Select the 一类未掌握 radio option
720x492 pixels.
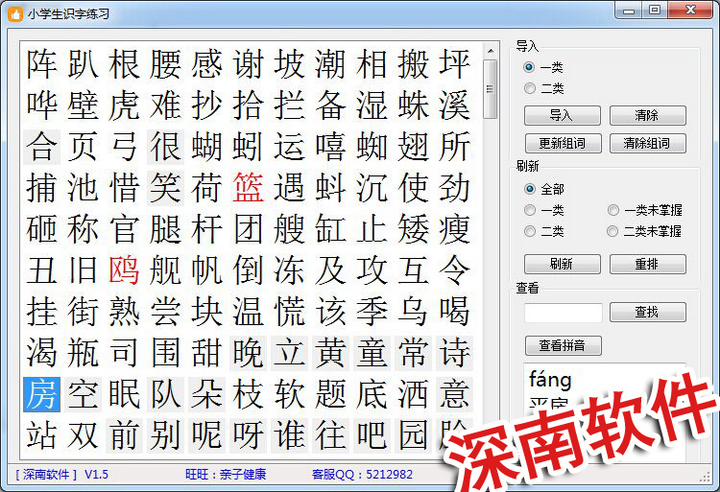[x=613, y=210]
